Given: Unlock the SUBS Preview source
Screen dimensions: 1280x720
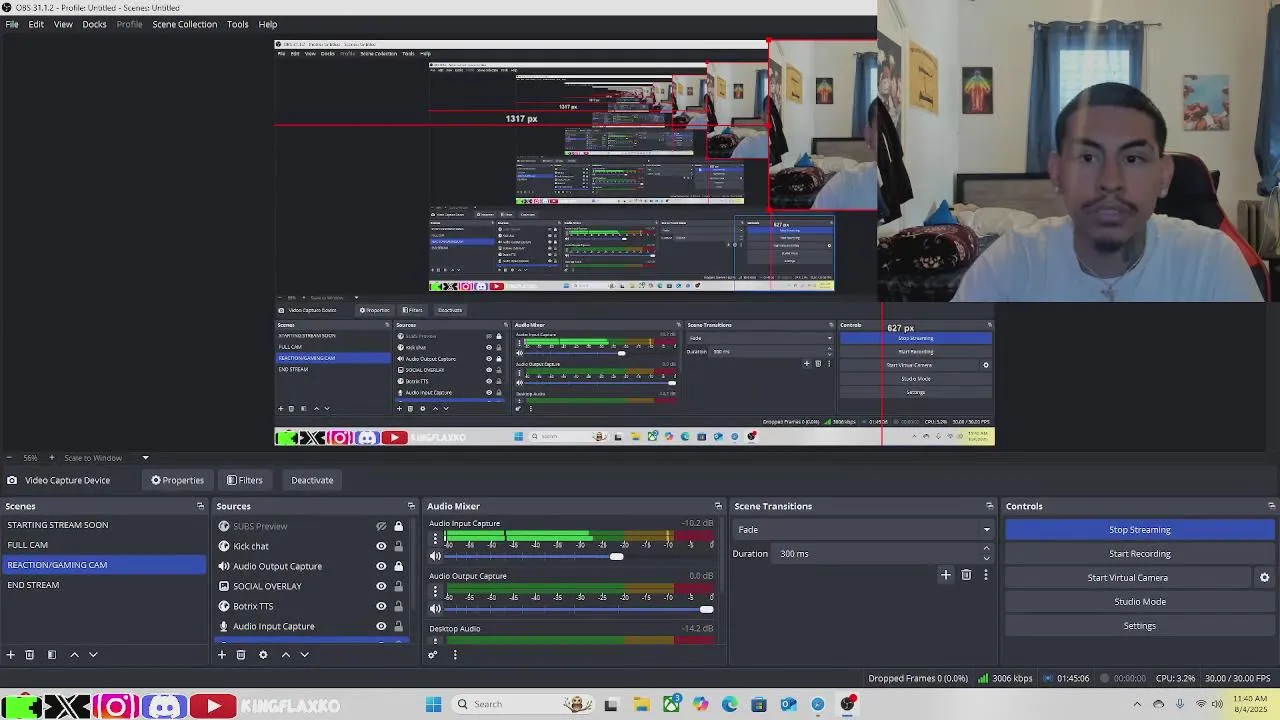Looking at the screenshot, I should 398,526.
